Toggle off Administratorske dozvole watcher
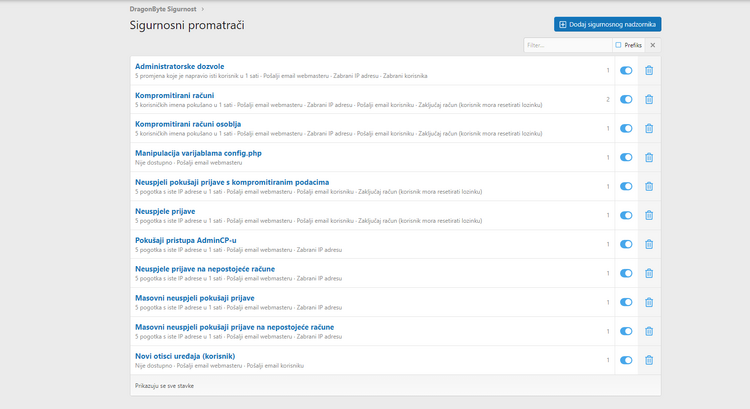This screenshot has width=750, height=409. coord(626,71)
